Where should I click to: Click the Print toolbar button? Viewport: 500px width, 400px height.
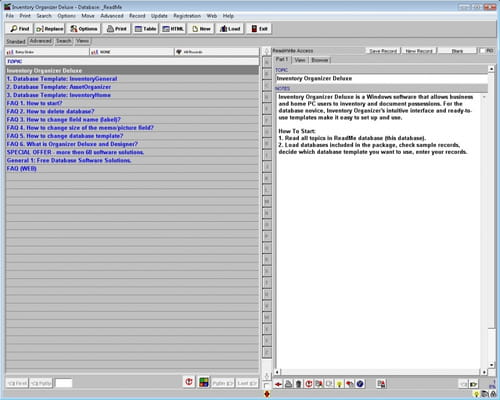click(116, 29)
